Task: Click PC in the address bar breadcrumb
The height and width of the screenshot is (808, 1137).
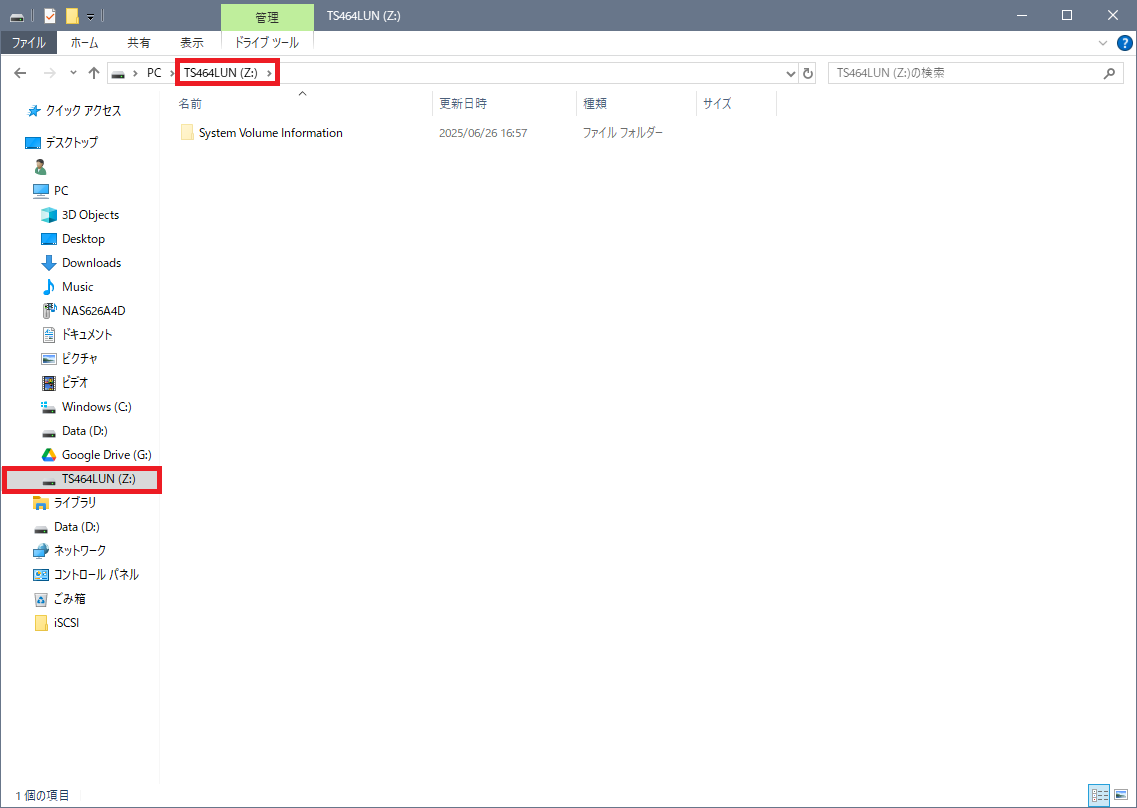Action: click(154, 73)
